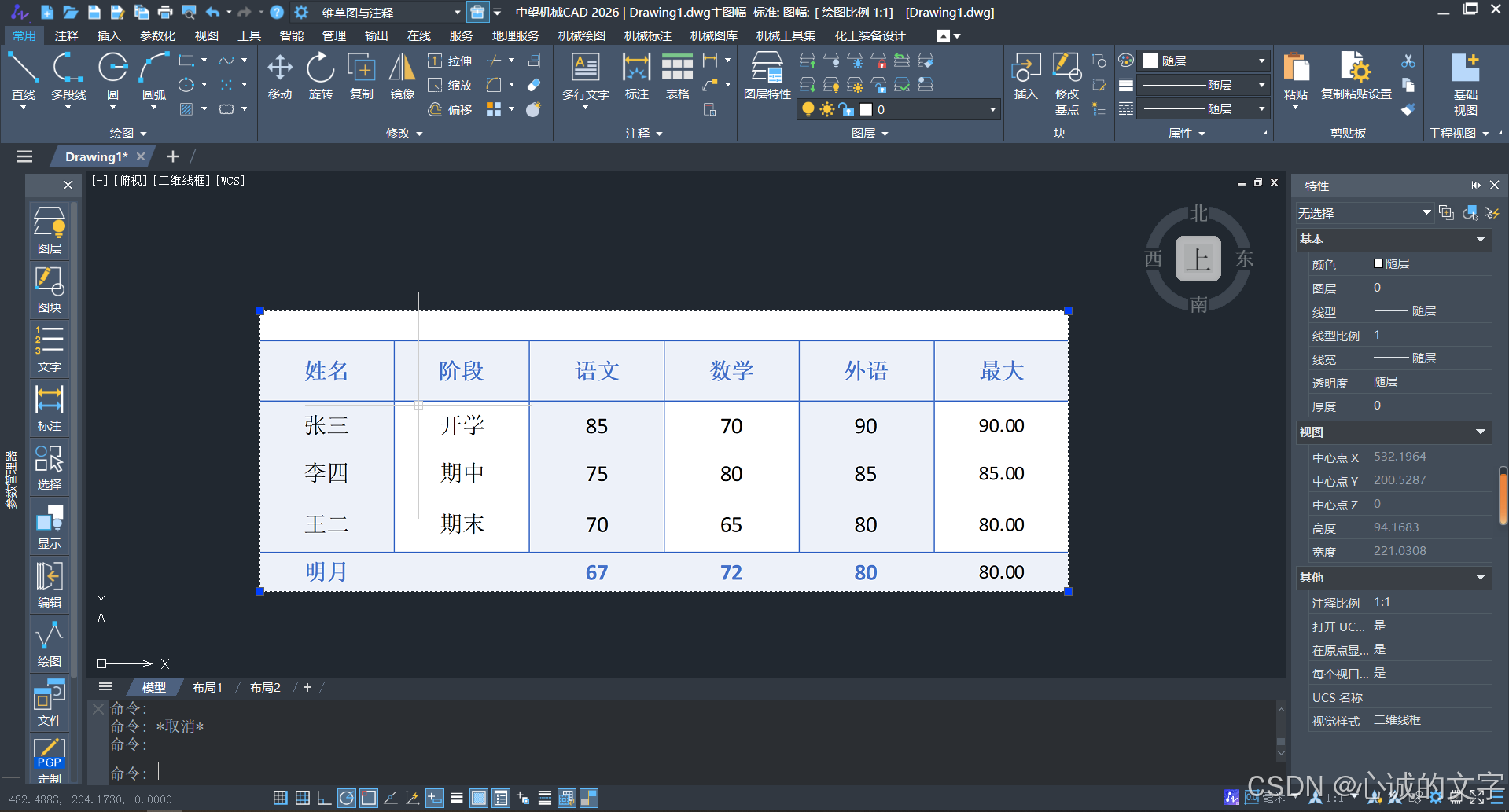This screenshot has width=1509, height=812.
Task: Toggle lineweight display in status bar
Action: coord(456,798)
